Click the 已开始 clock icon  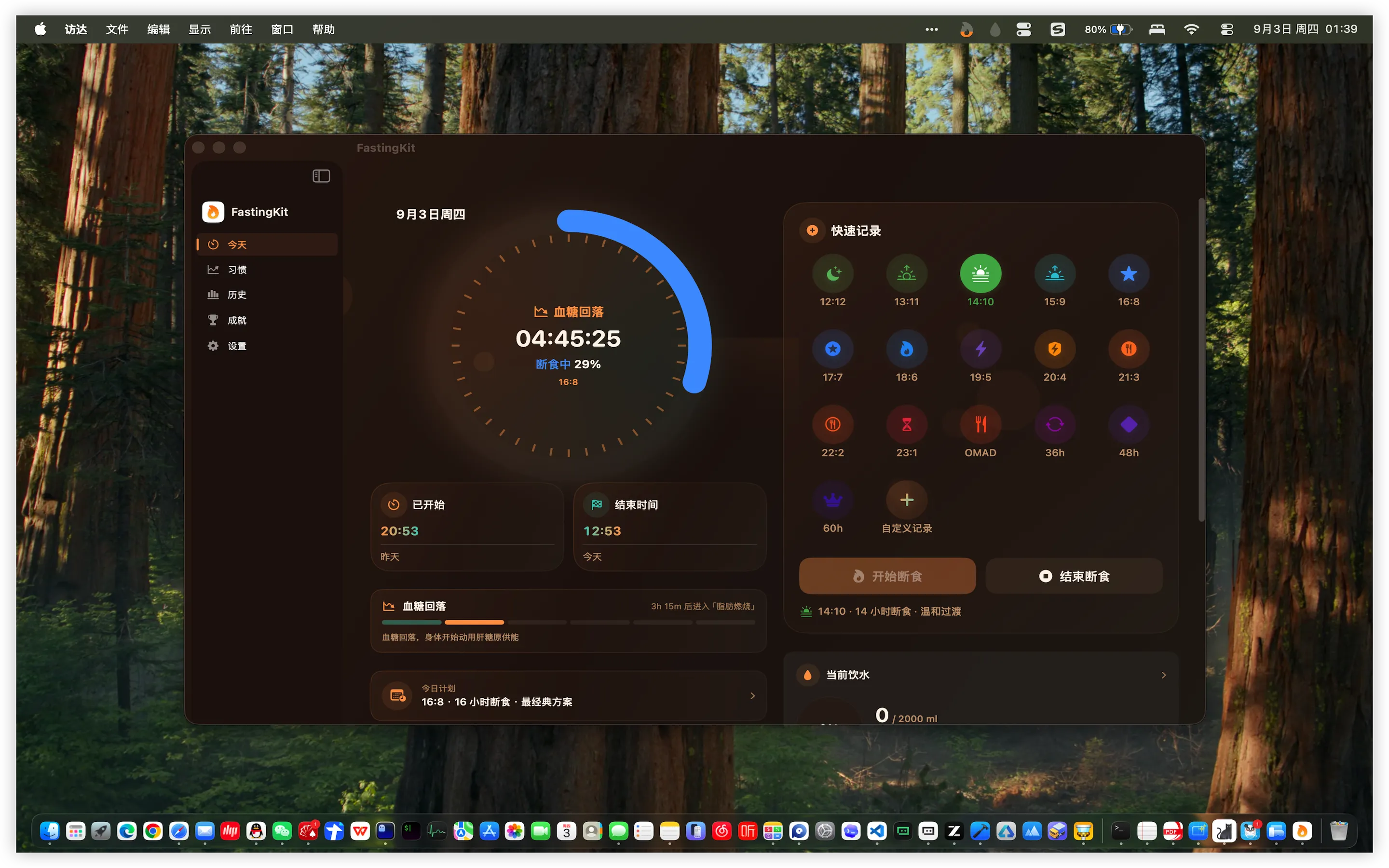(393, 504)
